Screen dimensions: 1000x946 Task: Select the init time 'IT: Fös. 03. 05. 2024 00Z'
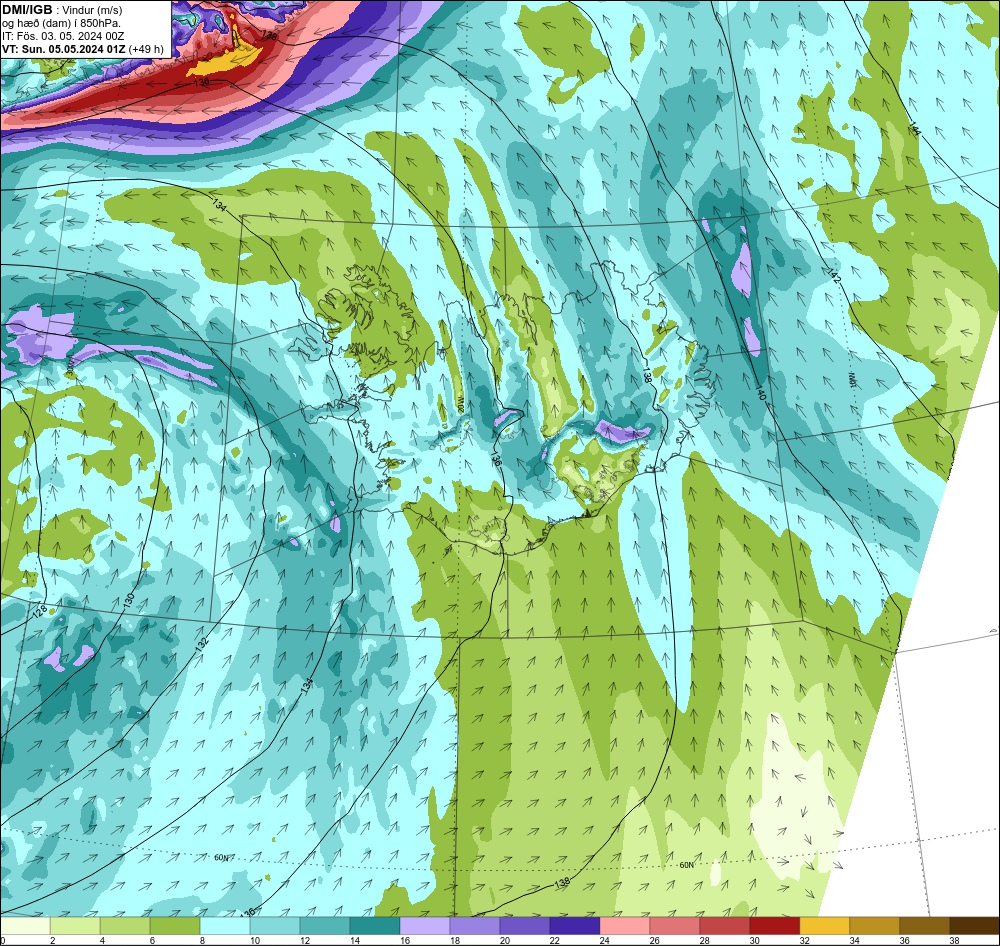(x=63, y=36)
